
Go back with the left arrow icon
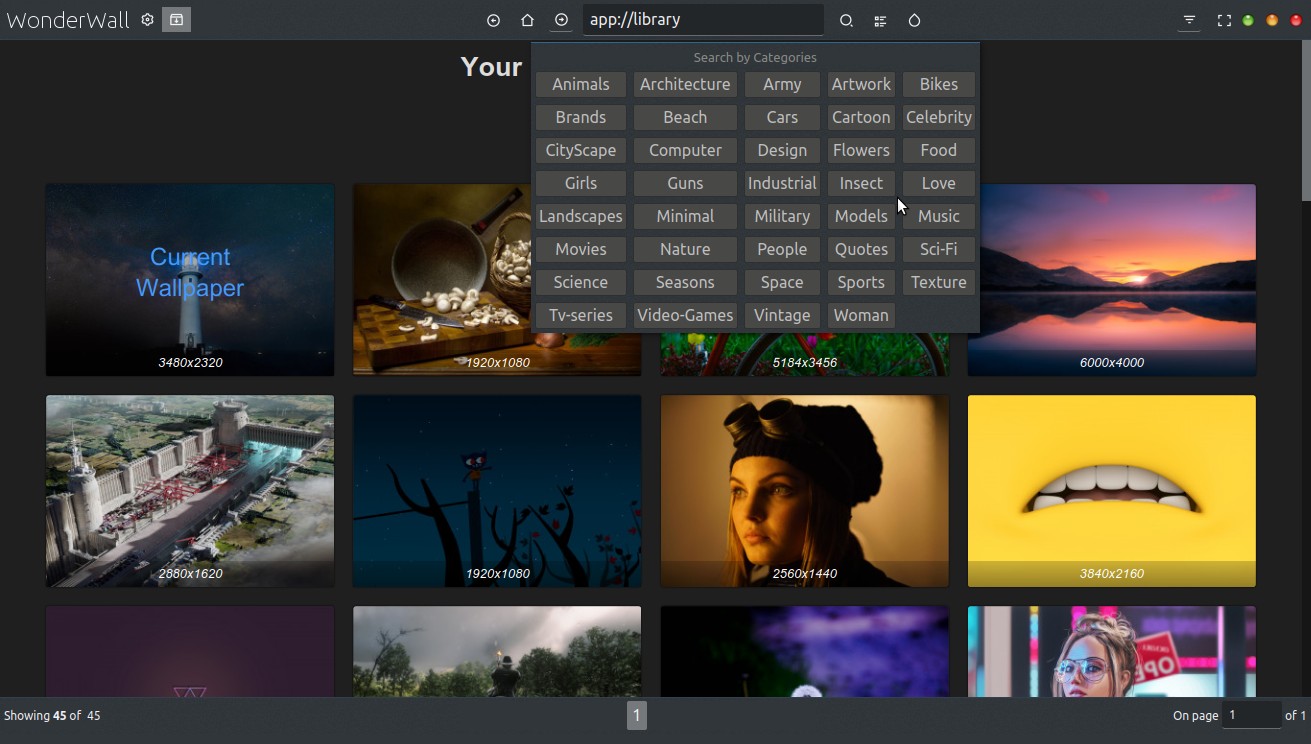(x=493, y=20)
